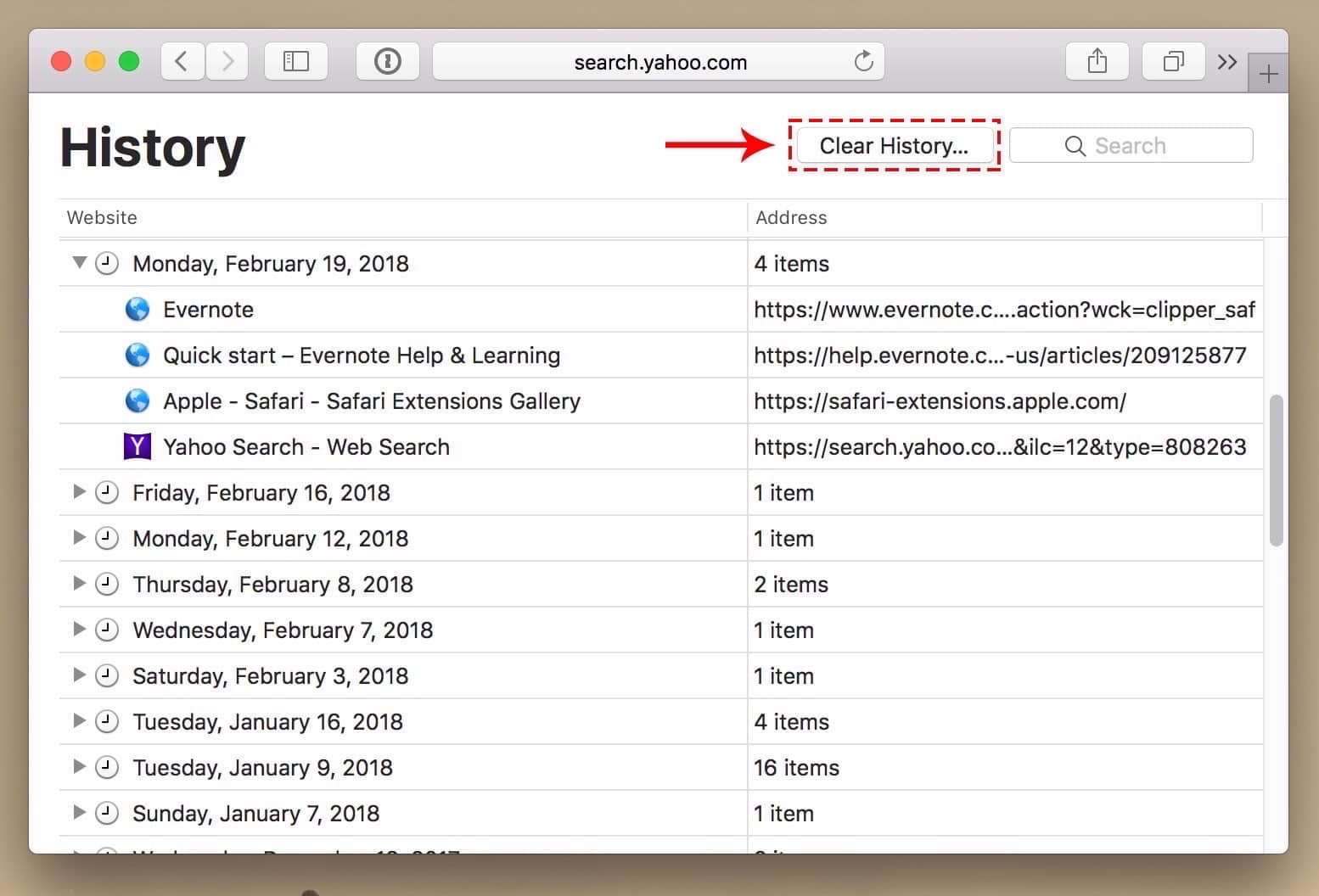The height and width of the screenshot is (896, 1319).
Task: Expand the Tuesday, January 16, 2018 group
Action: [79, 720]
